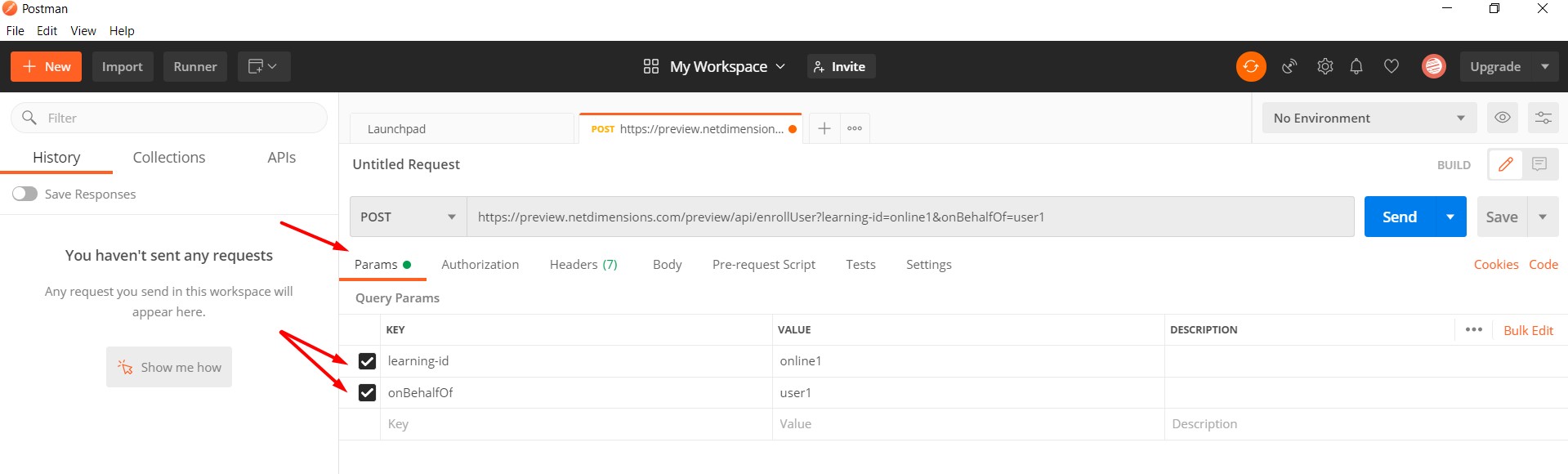Switch to the History tab
The width and height of the screenshot is (1568, 474).
(56, 157)
